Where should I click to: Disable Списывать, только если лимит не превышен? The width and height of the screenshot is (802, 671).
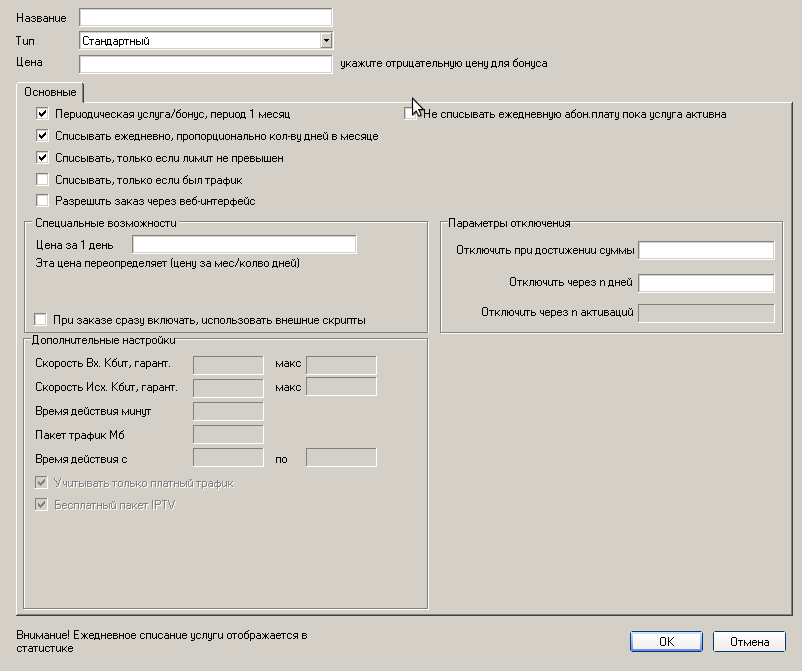coord(42,158)
